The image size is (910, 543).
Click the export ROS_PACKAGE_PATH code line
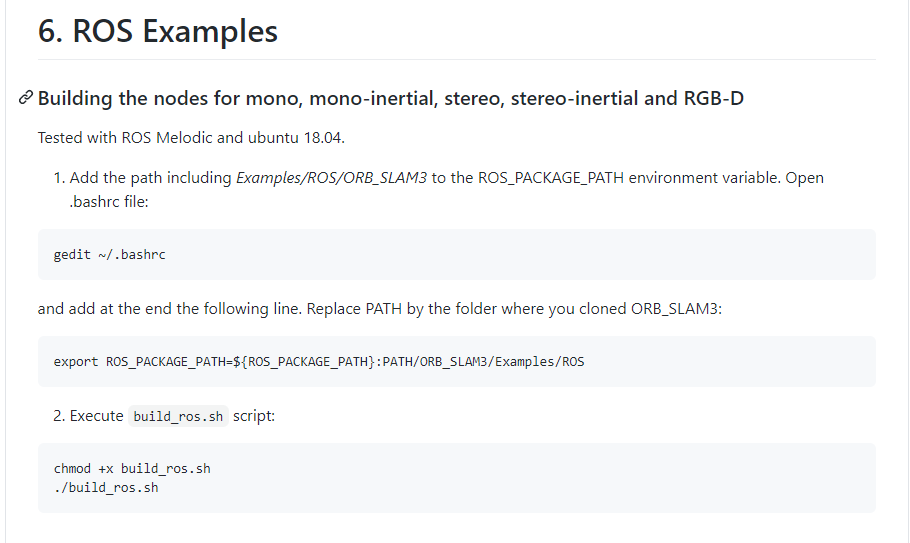[x=319, y=362]
